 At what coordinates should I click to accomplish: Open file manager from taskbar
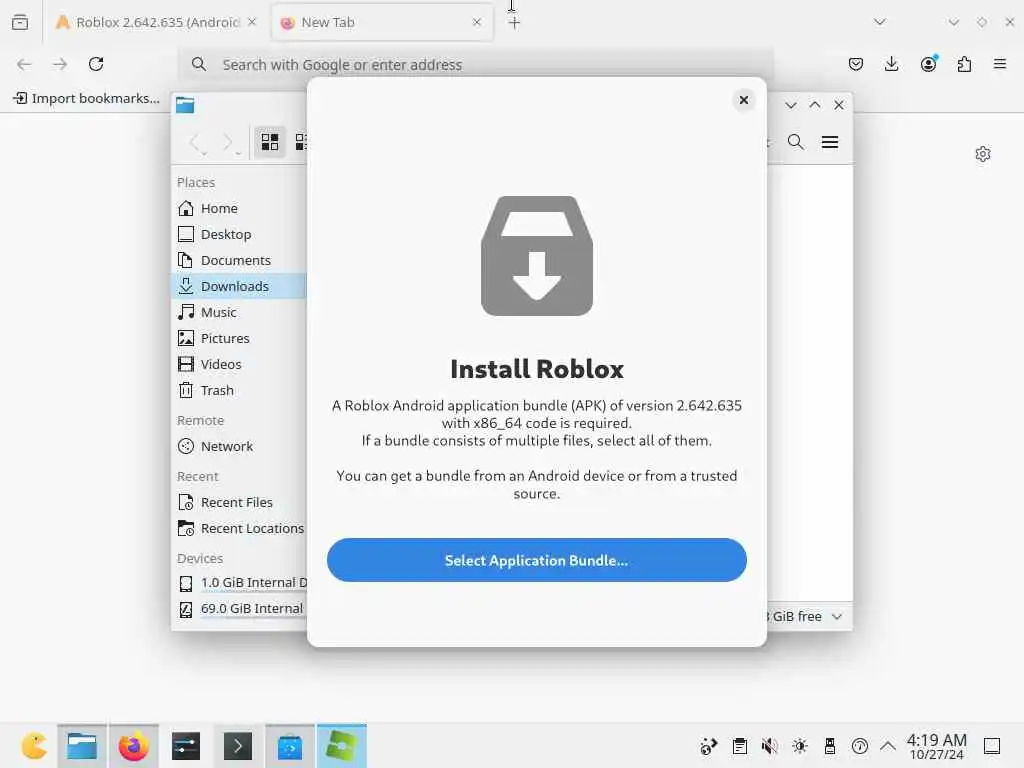point(82,746)
